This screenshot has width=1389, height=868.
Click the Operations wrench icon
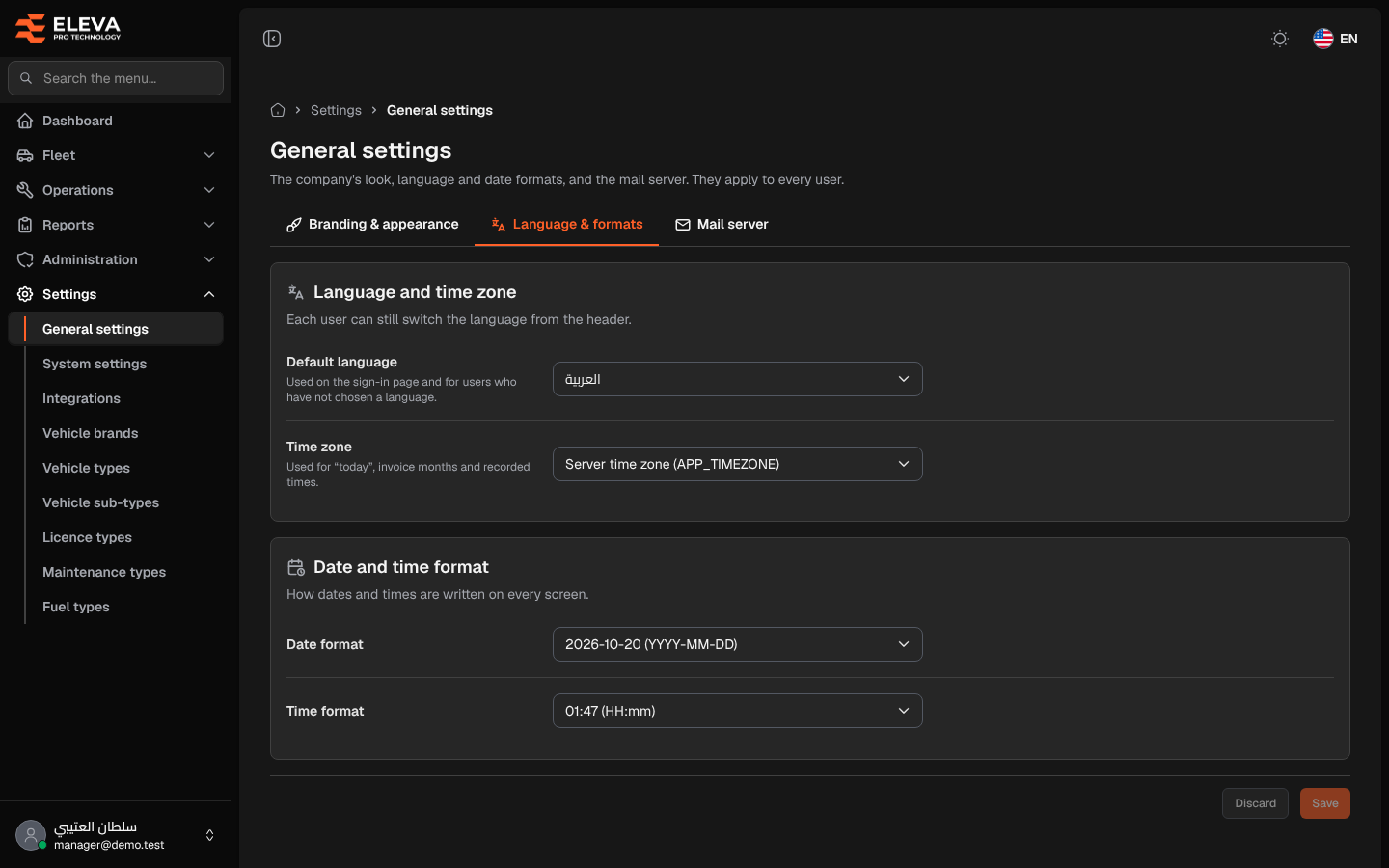tap(25, 190)
